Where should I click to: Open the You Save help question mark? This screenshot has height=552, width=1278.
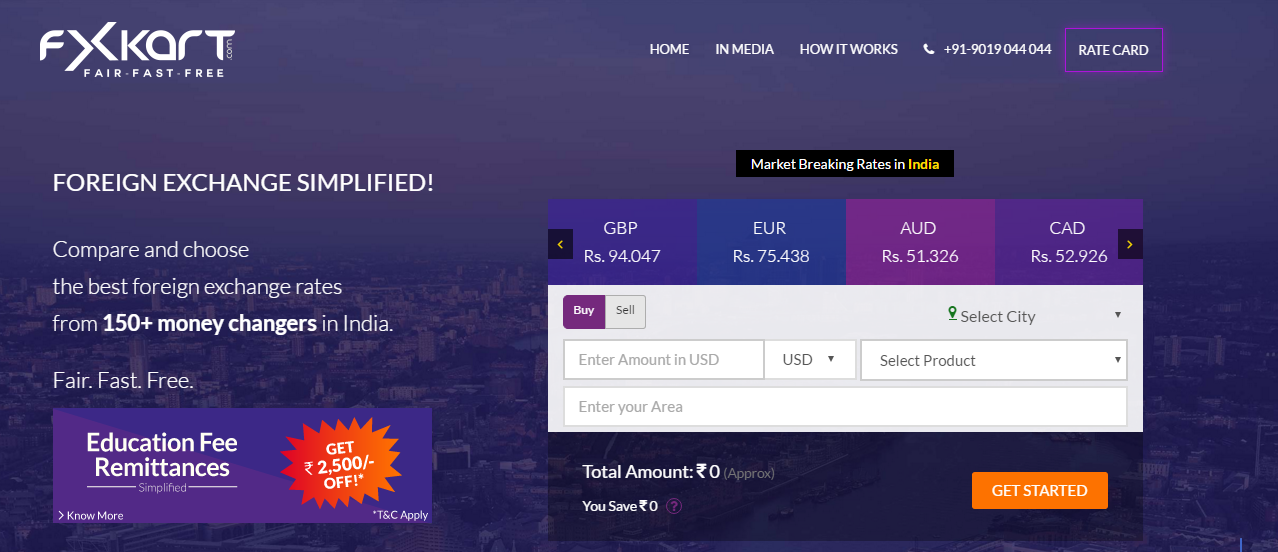click(x=674, y=506)
